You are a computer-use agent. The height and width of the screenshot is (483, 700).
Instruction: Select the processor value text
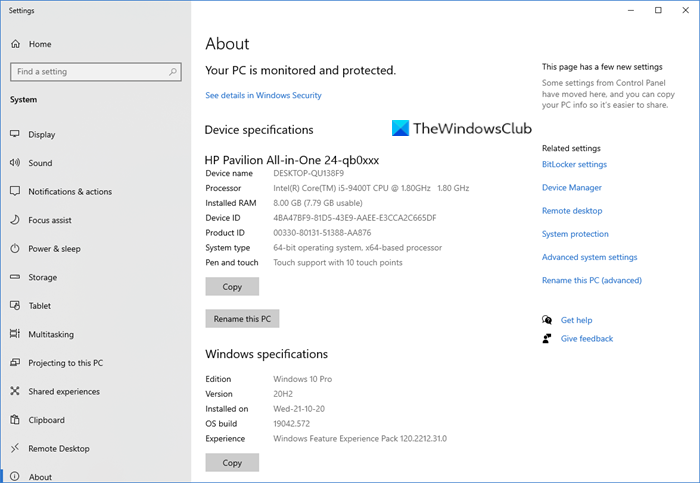(x=371, y=188)
